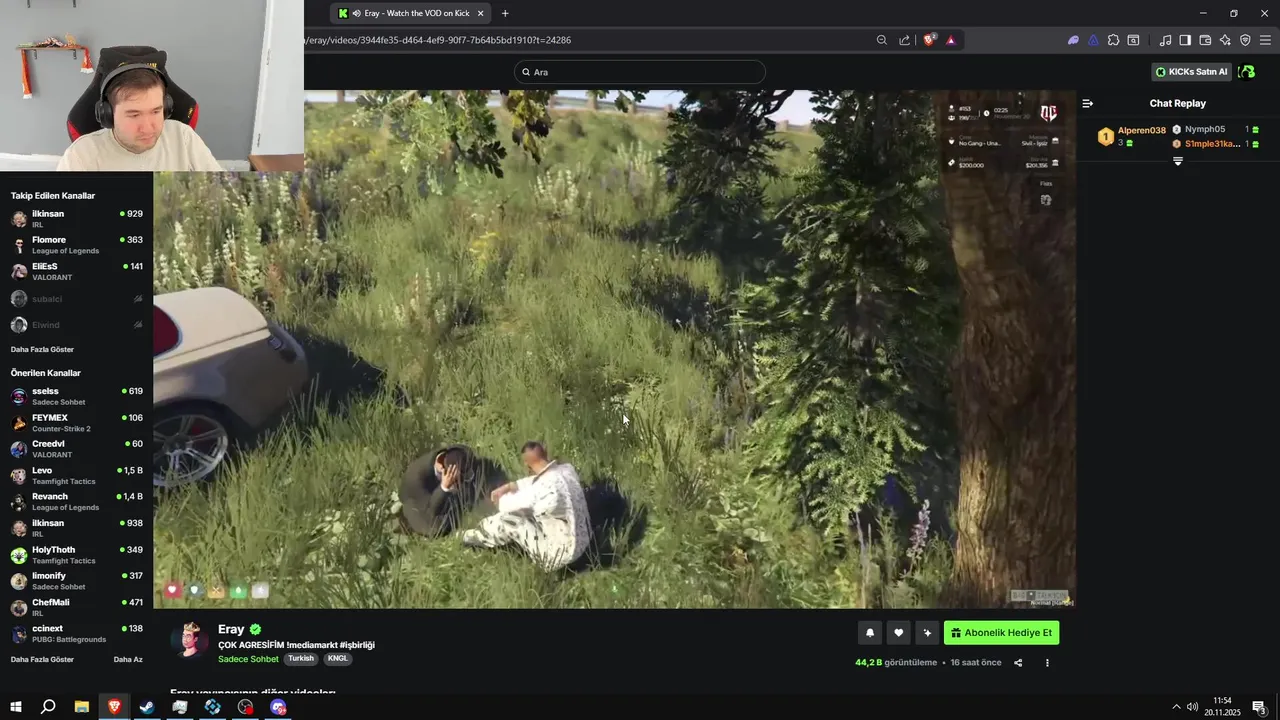1280x720 pixels.
Task: Toggle the notification bell for Eray
Action: (x=870, y=633)
